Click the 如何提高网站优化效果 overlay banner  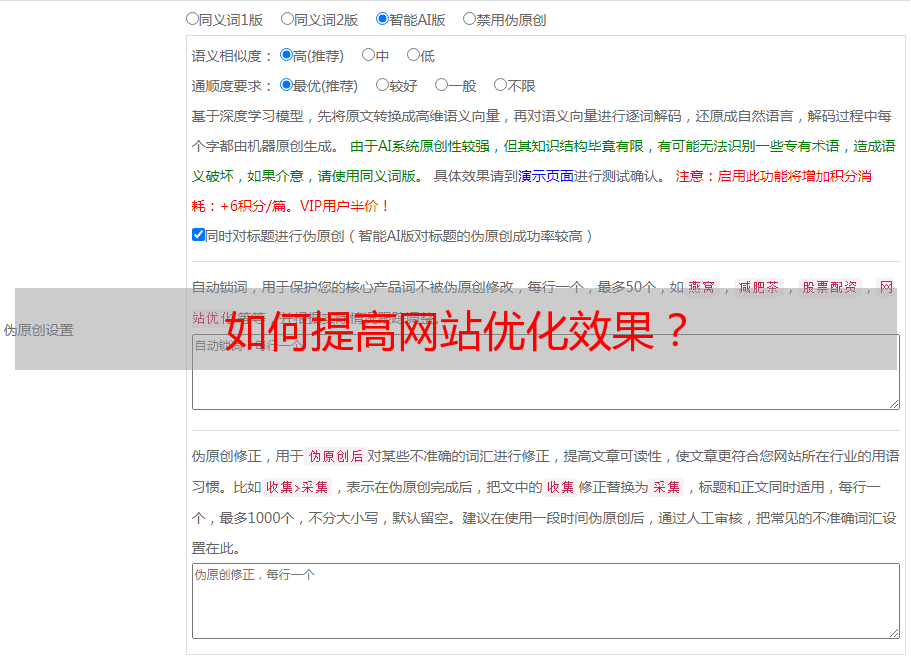pos(456,329)
